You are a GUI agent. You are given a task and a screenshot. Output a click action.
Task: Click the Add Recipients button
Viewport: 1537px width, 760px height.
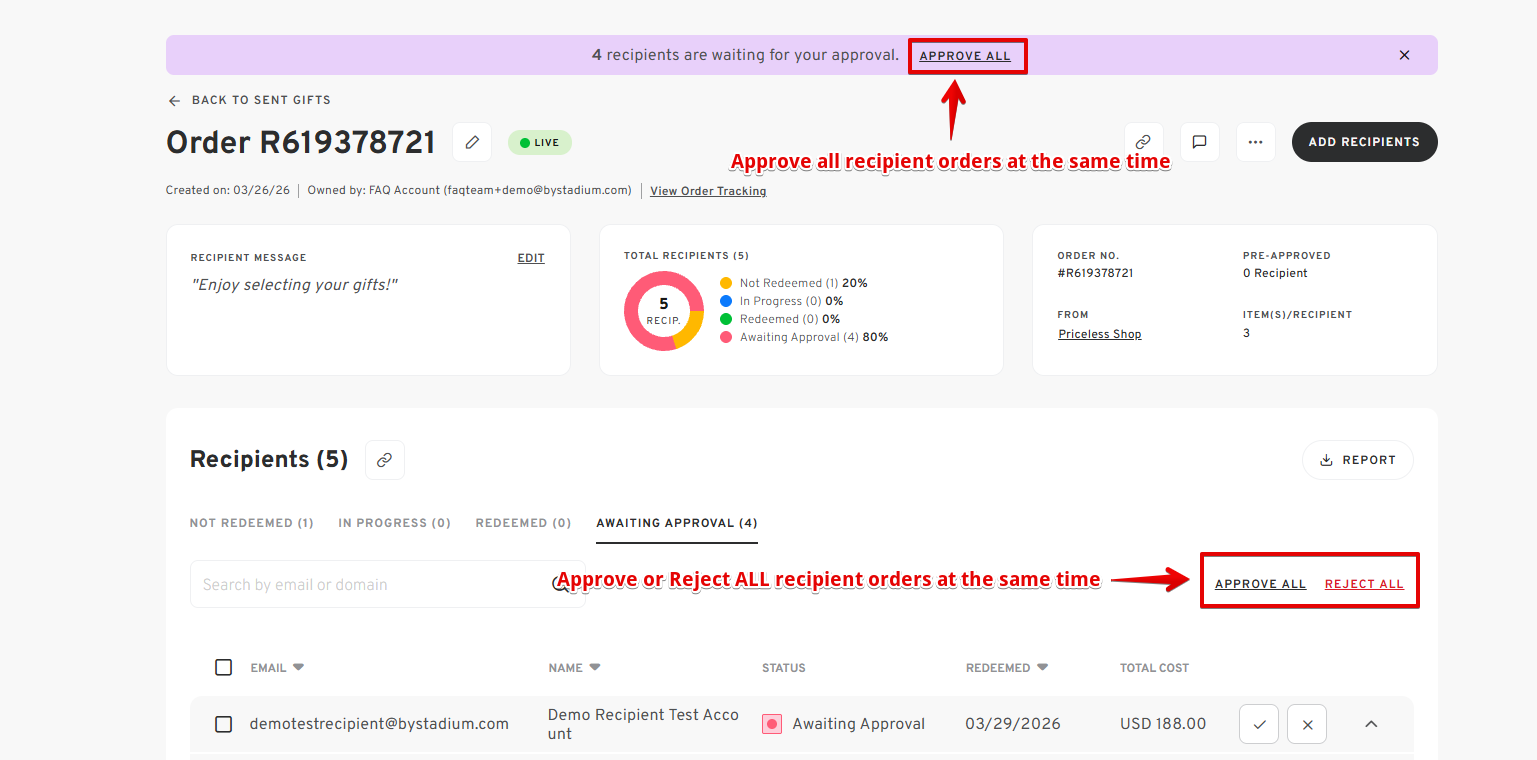click(x=1364, y=142)
